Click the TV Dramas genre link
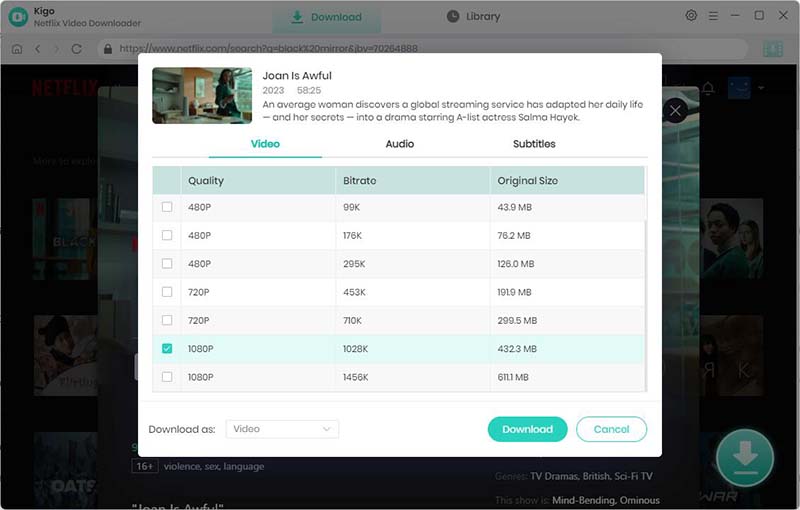Image resolution: width=800 pixels, height=510 pixels. [554, 476]
